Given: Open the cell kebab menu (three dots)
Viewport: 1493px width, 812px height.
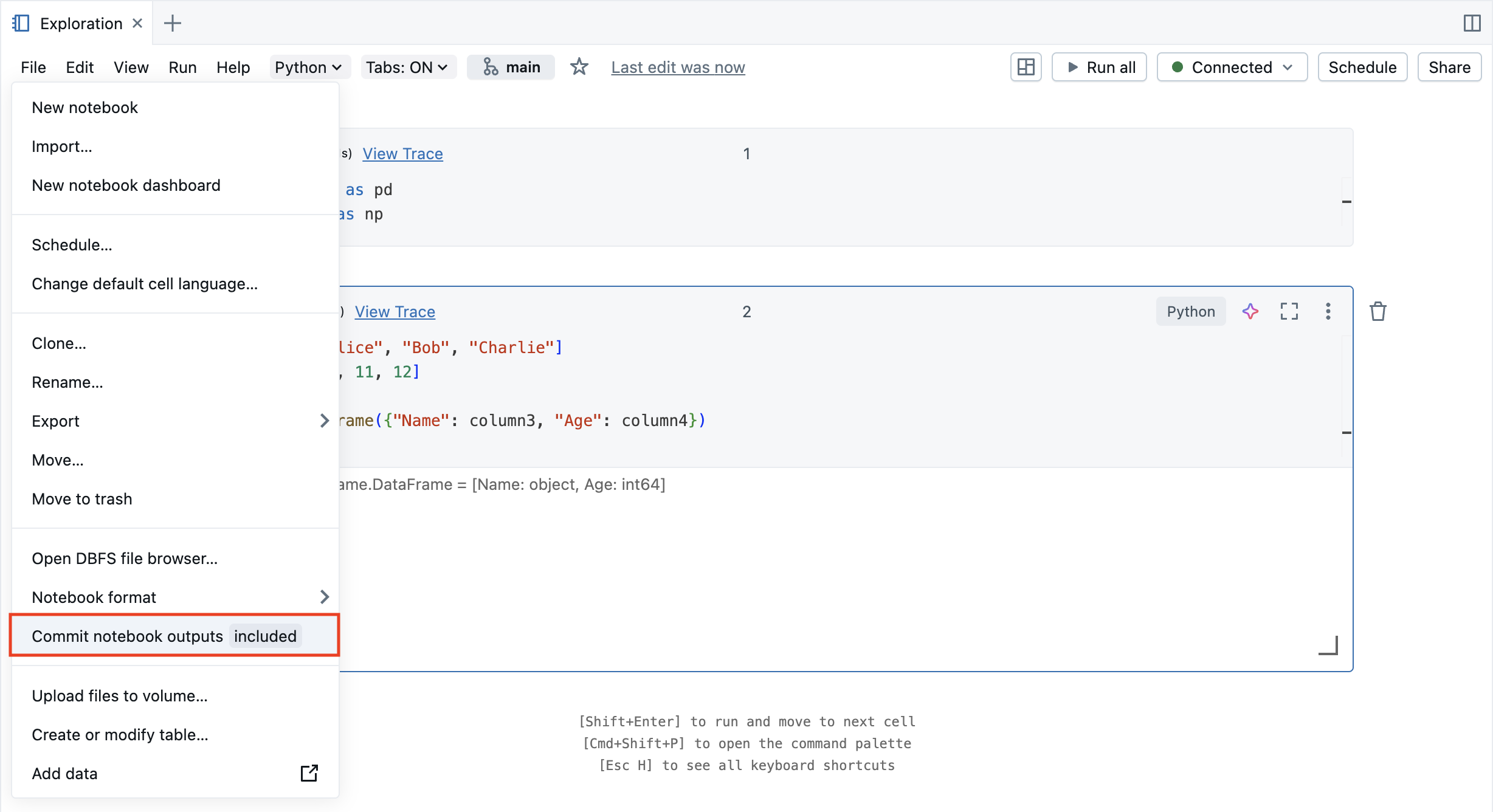Looking at the screenshot, I should point(1328,311).
